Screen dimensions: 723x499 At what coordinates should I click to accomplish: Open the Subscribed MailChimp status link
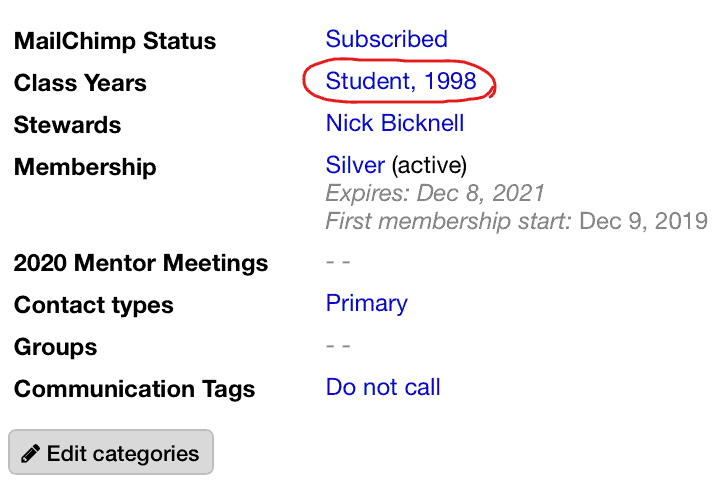click(x=386, y=39)
